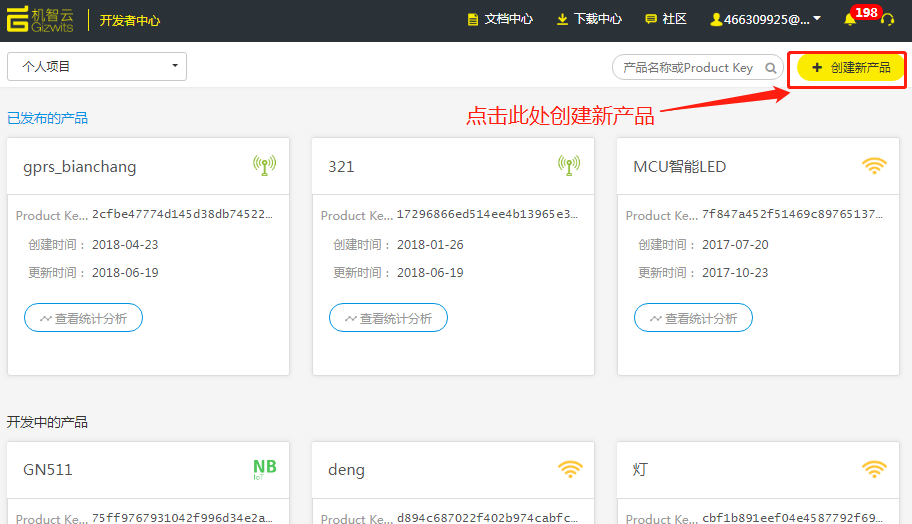View 查看统计分析 for MCU智能LED
The height and width of the screenshot is (524, 912).
(693, 318)
